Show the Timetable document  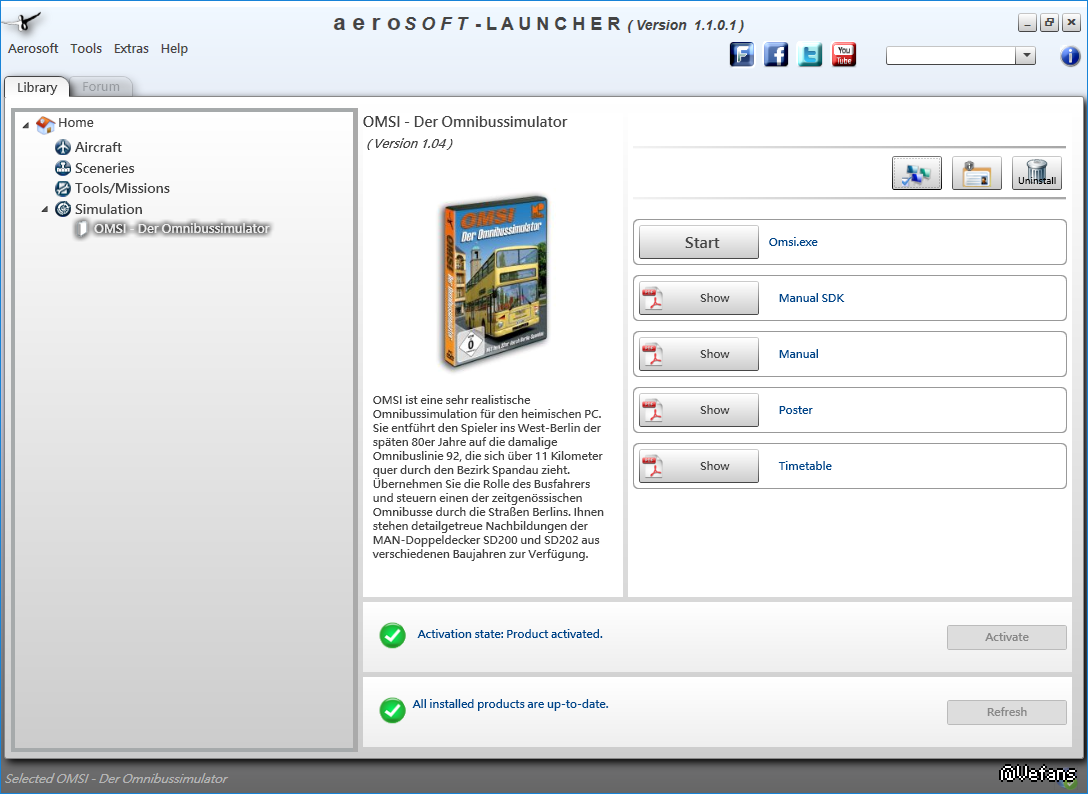click(699, 466)
